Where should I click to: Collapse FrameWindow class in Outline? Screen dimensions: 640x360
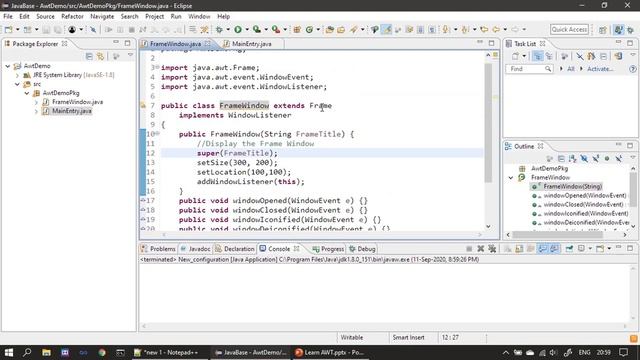[x=511, y=178]
